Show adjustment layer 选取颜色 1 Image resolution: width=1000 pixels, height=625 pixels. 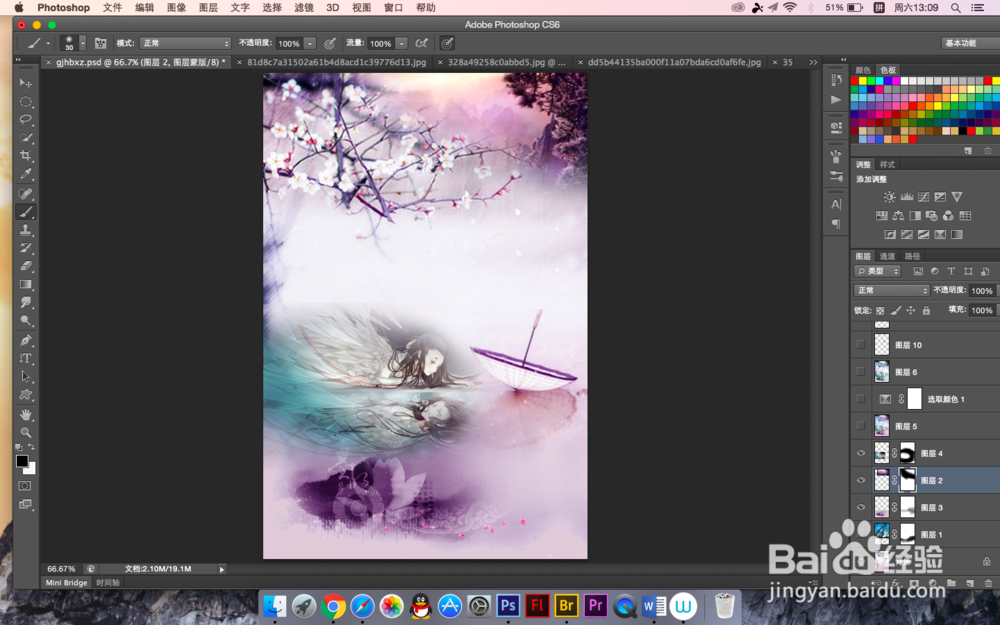pos(861,399)
